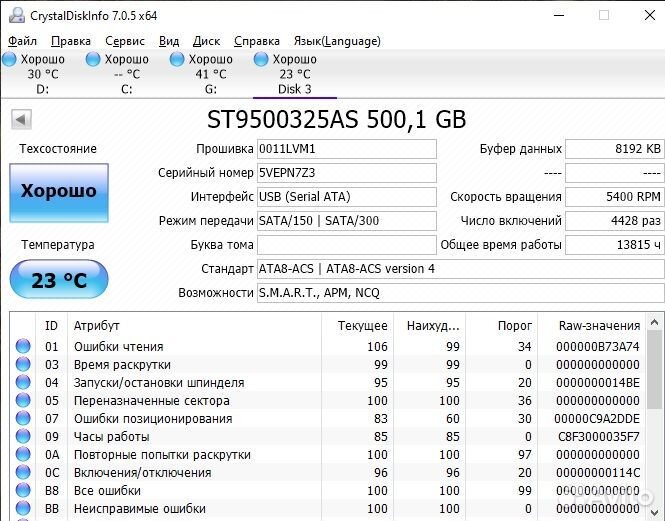The image size is (665, 521).
Task: Open the Вид menu
Action: tap(169, 41)
